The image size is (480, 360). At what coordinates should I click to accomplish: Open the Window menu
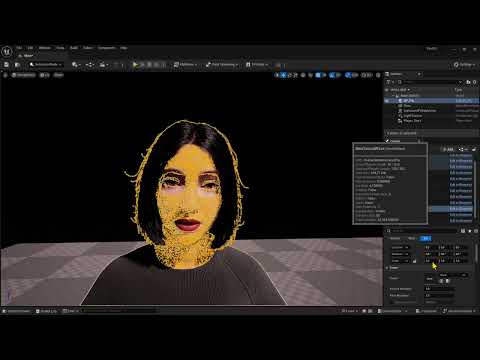point(45,48)
